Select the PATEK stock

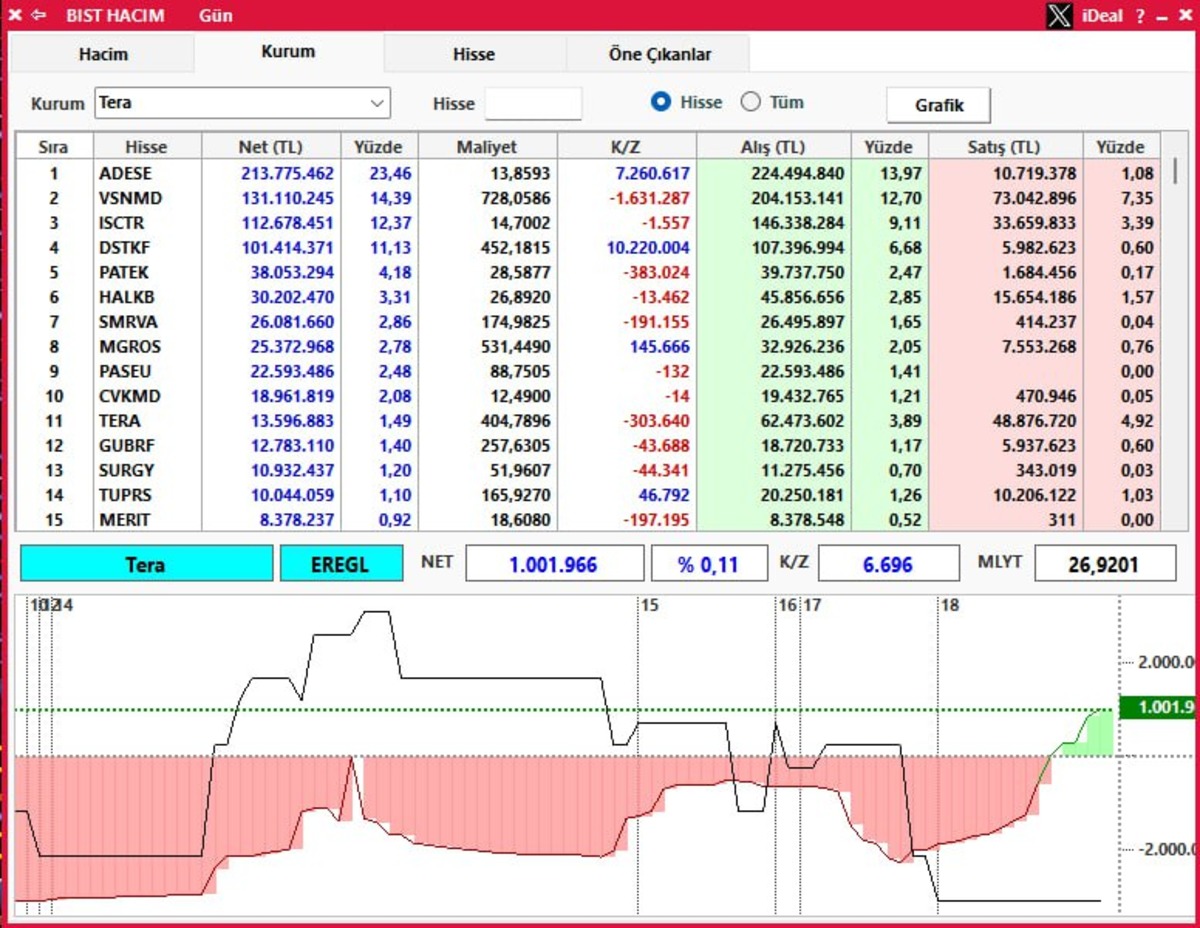coord(124,272)
